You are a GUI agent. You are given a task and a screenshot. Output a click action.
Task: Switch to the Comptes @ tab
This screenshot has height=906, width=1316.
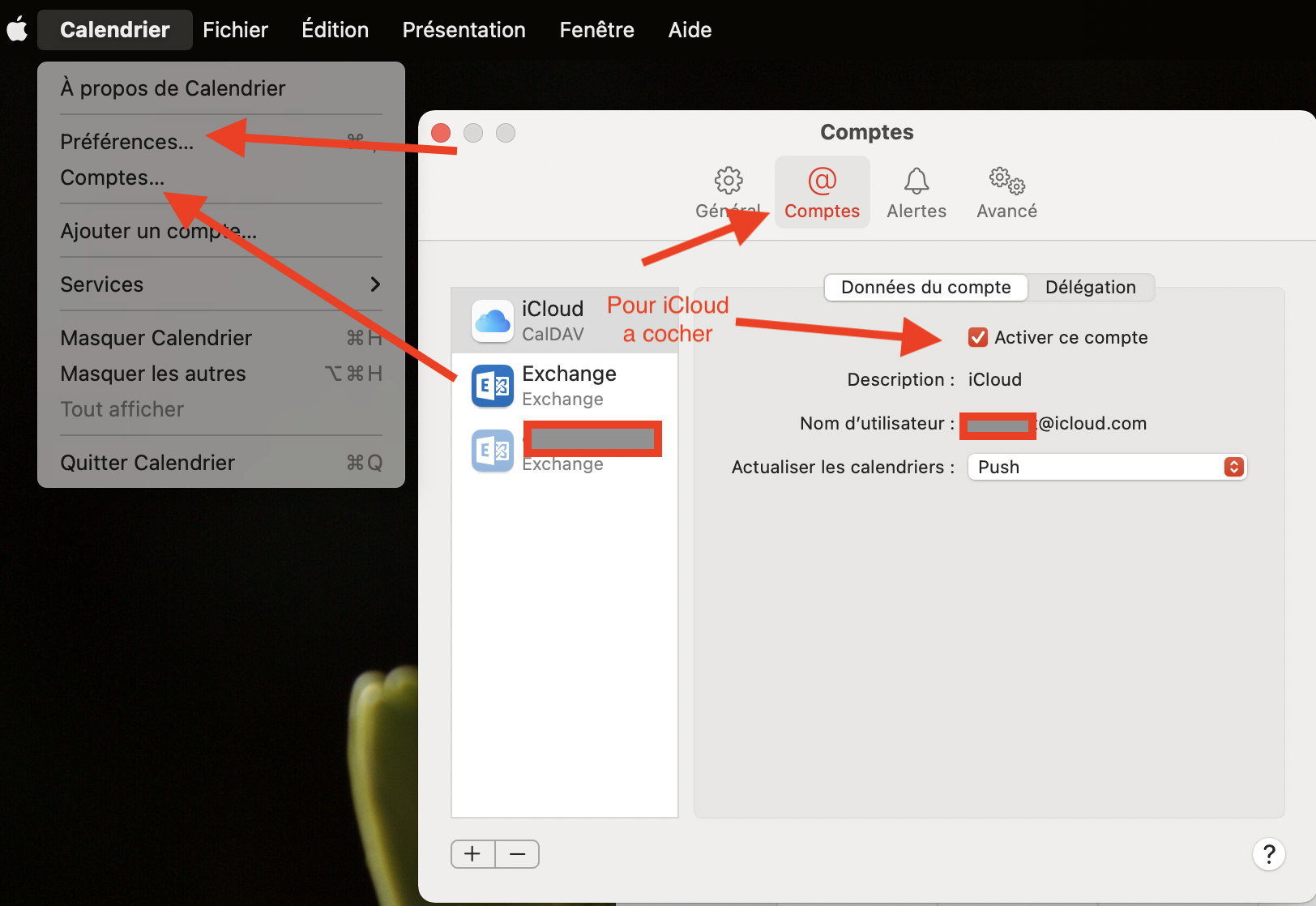822,192
